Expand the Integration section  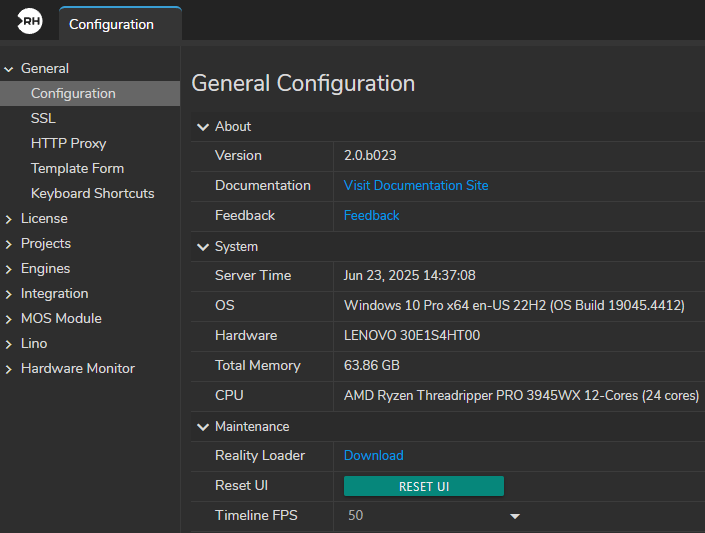[9, 293]
